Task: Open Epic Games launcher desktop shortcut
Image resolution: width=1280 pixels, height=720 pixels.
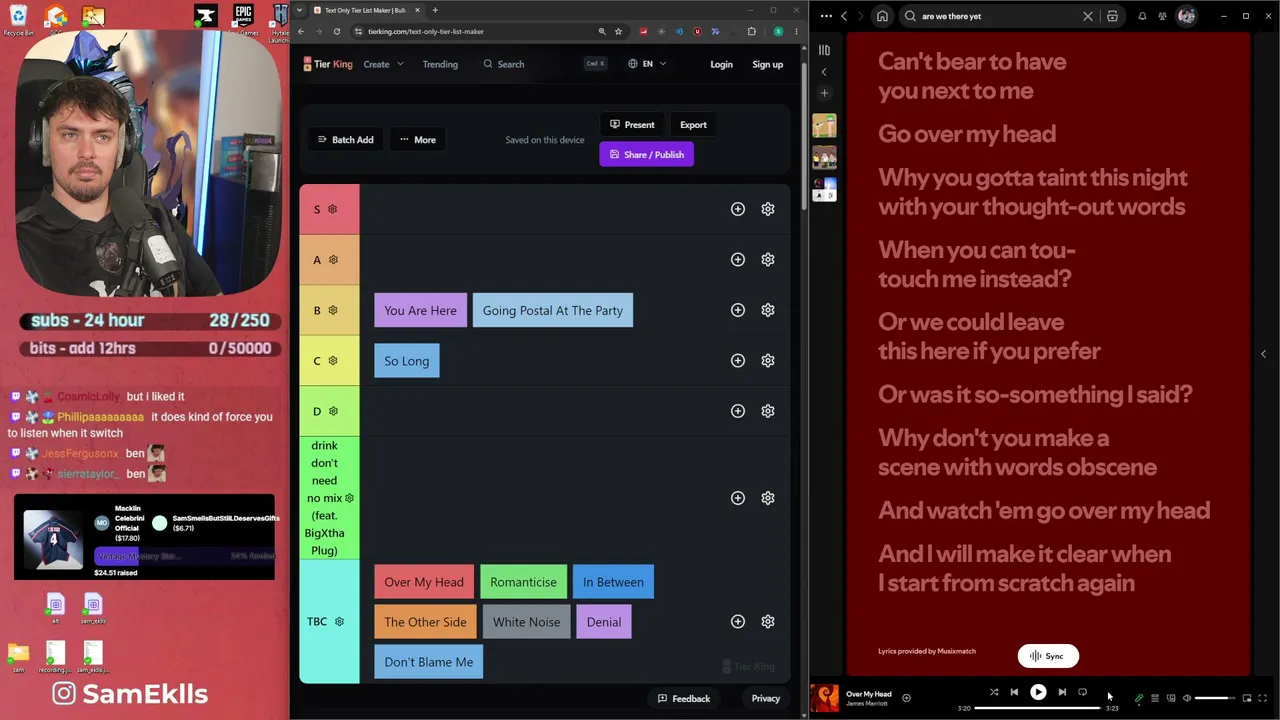Action: click(x=243, y=19)
